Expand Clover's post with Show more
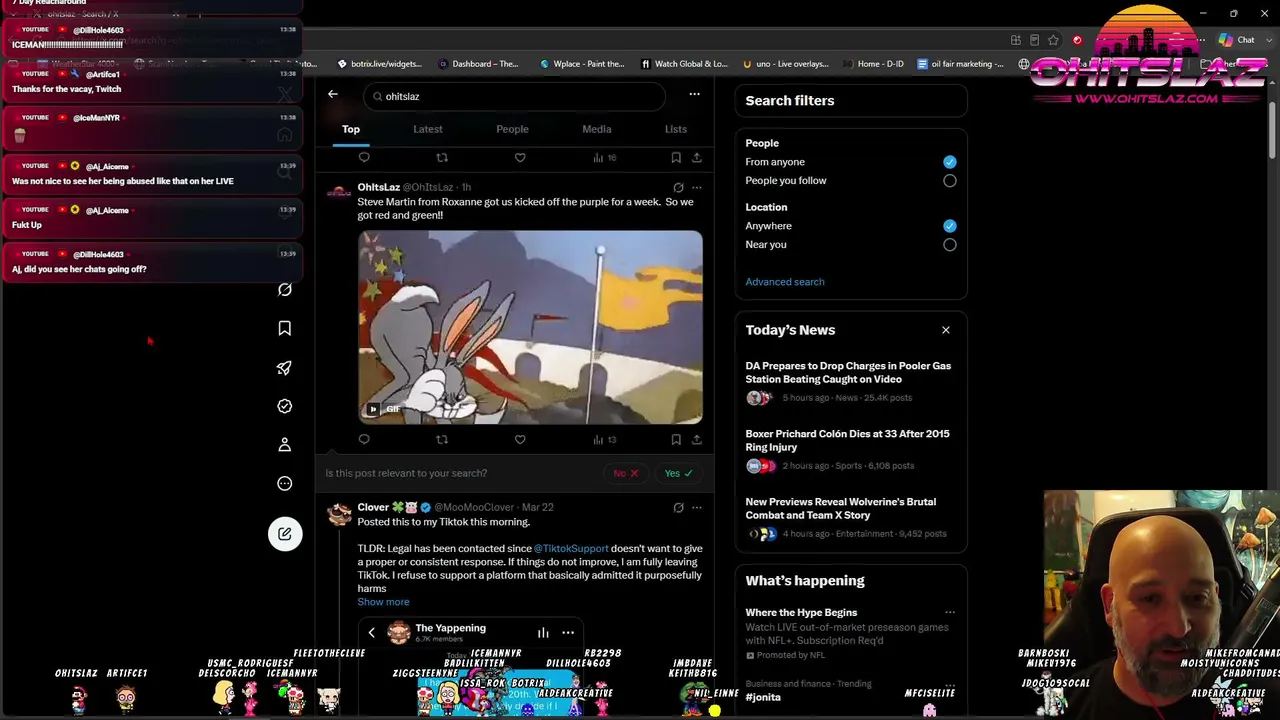 (383, 602)
